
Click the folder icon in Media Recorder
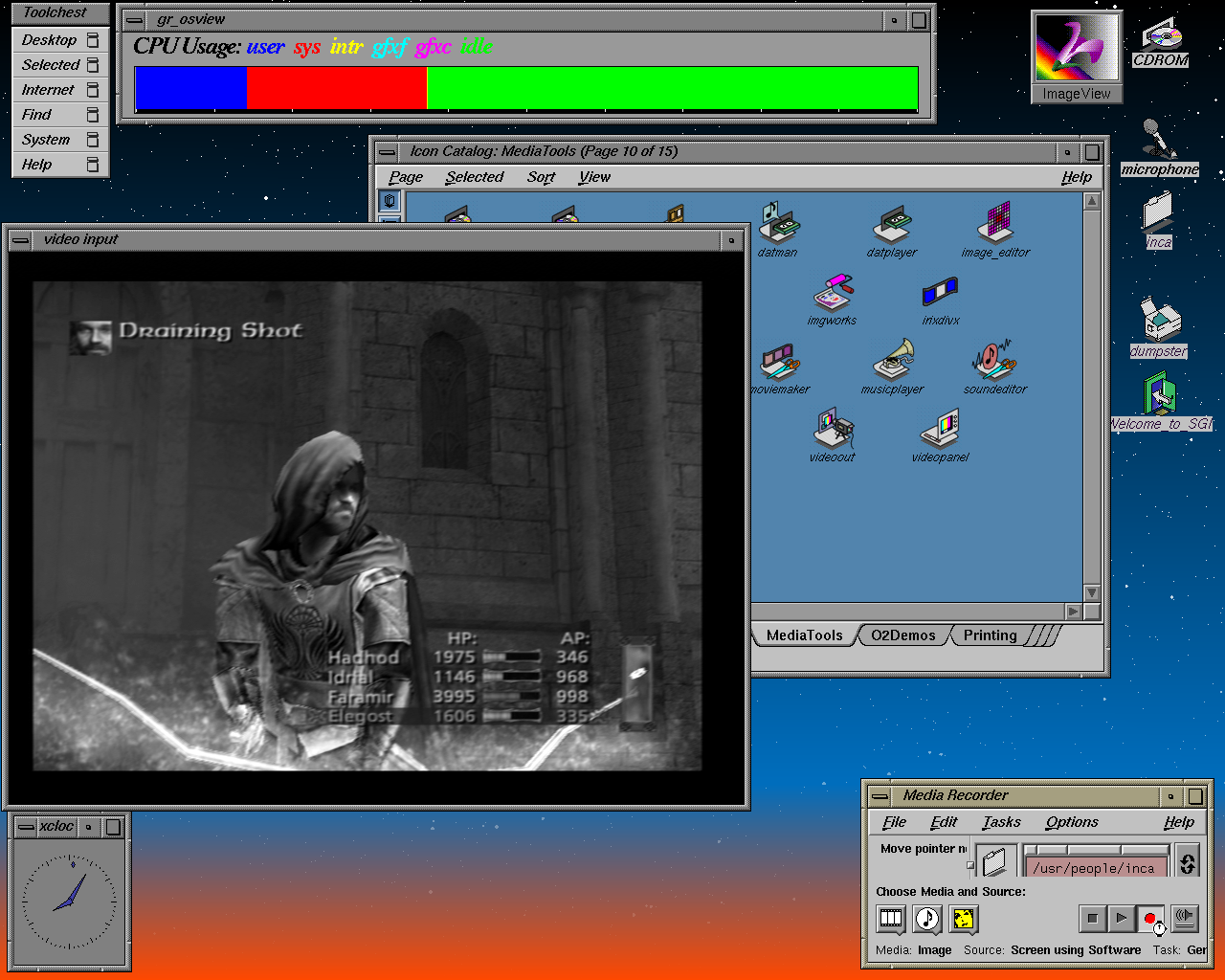[x=995, y=860]
